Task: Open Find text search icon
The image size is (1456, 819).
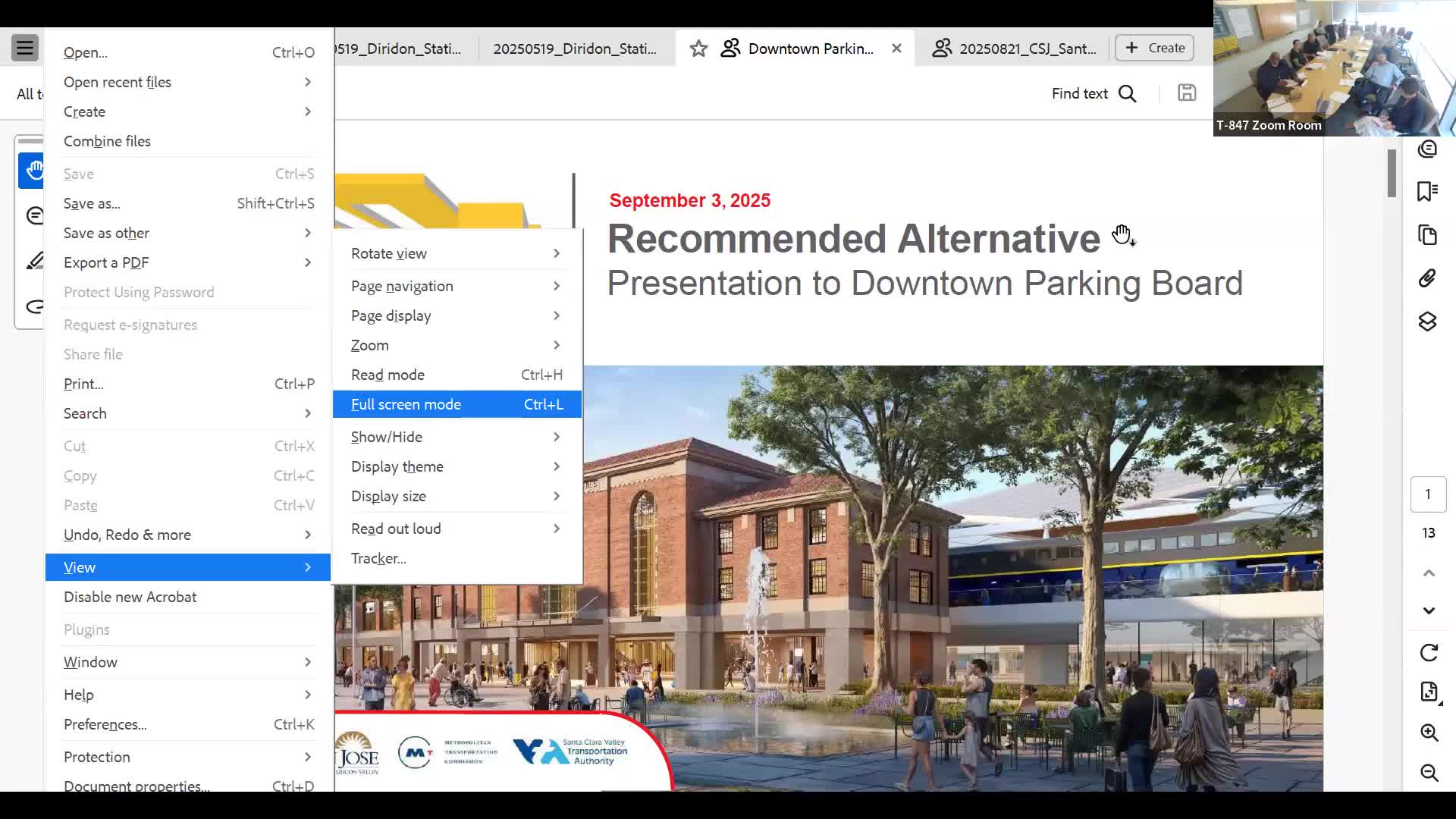Action: 1128,93
